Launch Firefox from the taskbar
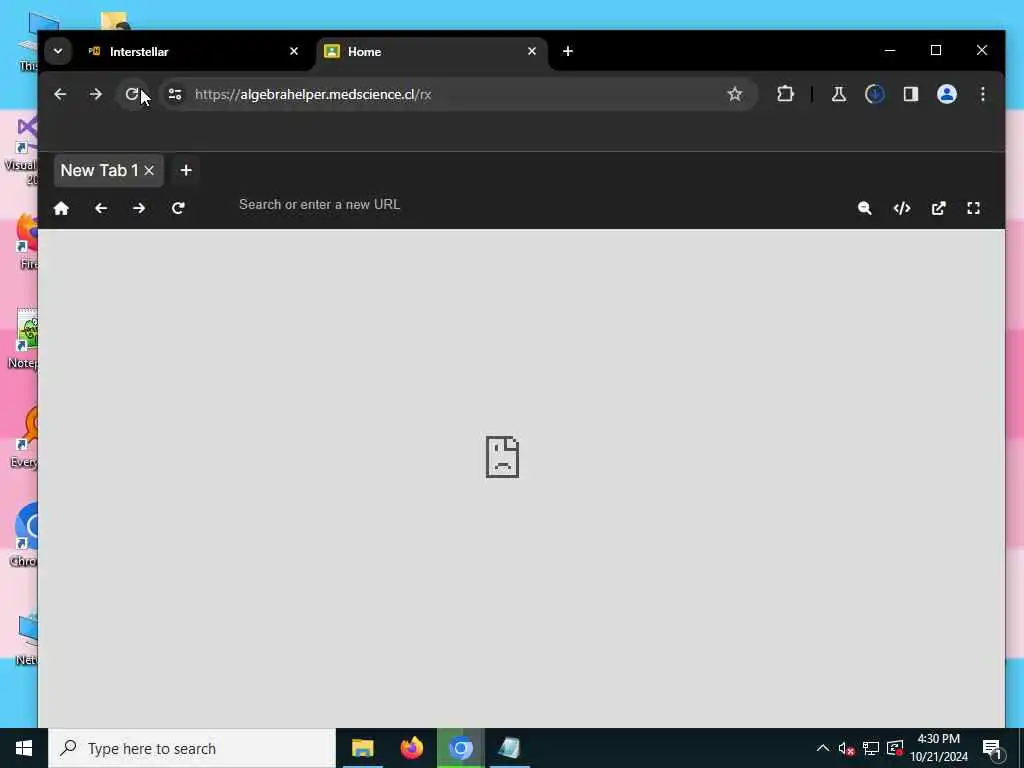This screenshot has height=768, width=1024. [411, 748]
